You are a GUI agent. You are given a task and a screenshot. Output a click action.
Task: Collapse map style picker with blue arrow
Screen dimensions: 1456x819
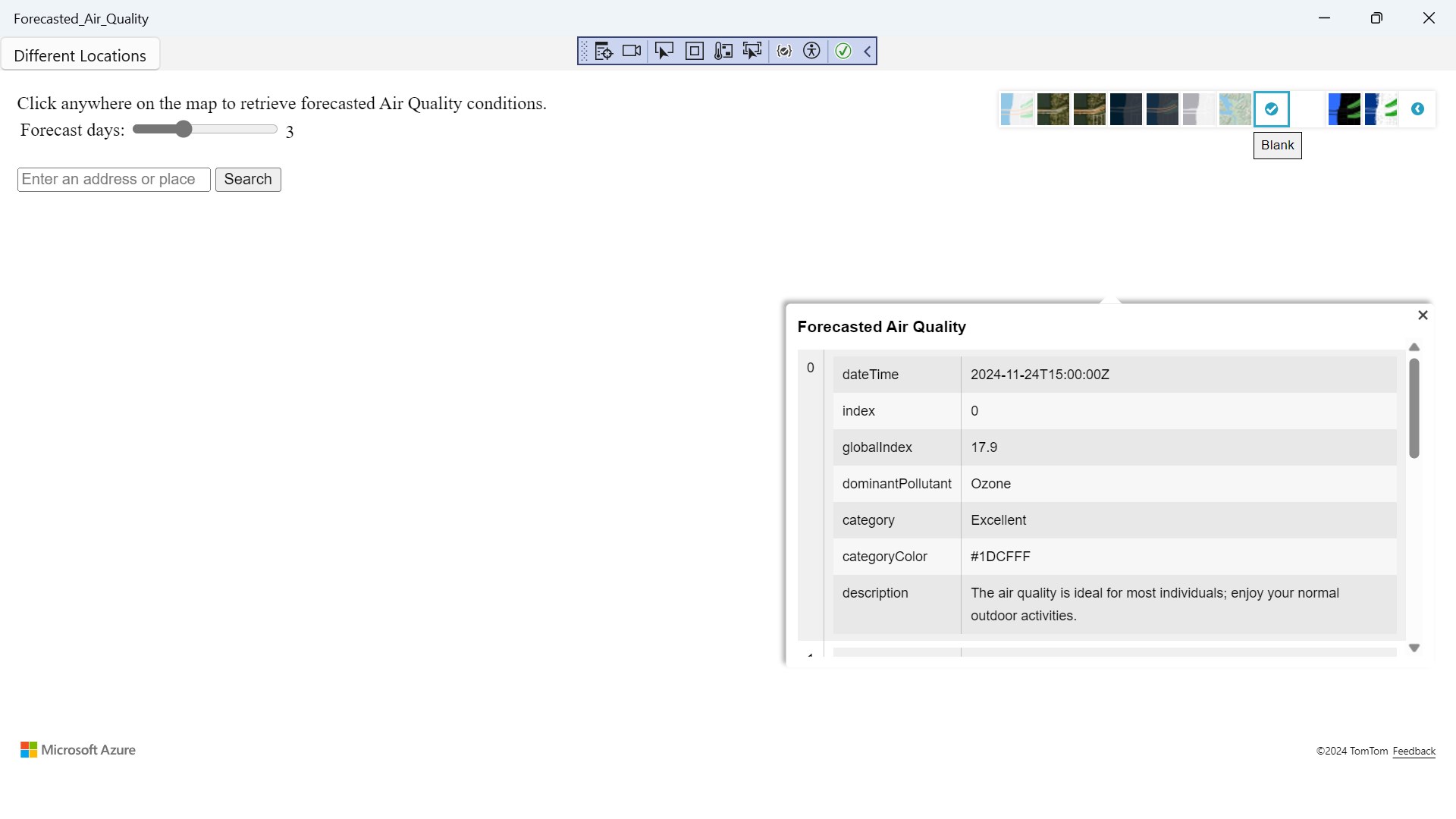pos(1417,109)
